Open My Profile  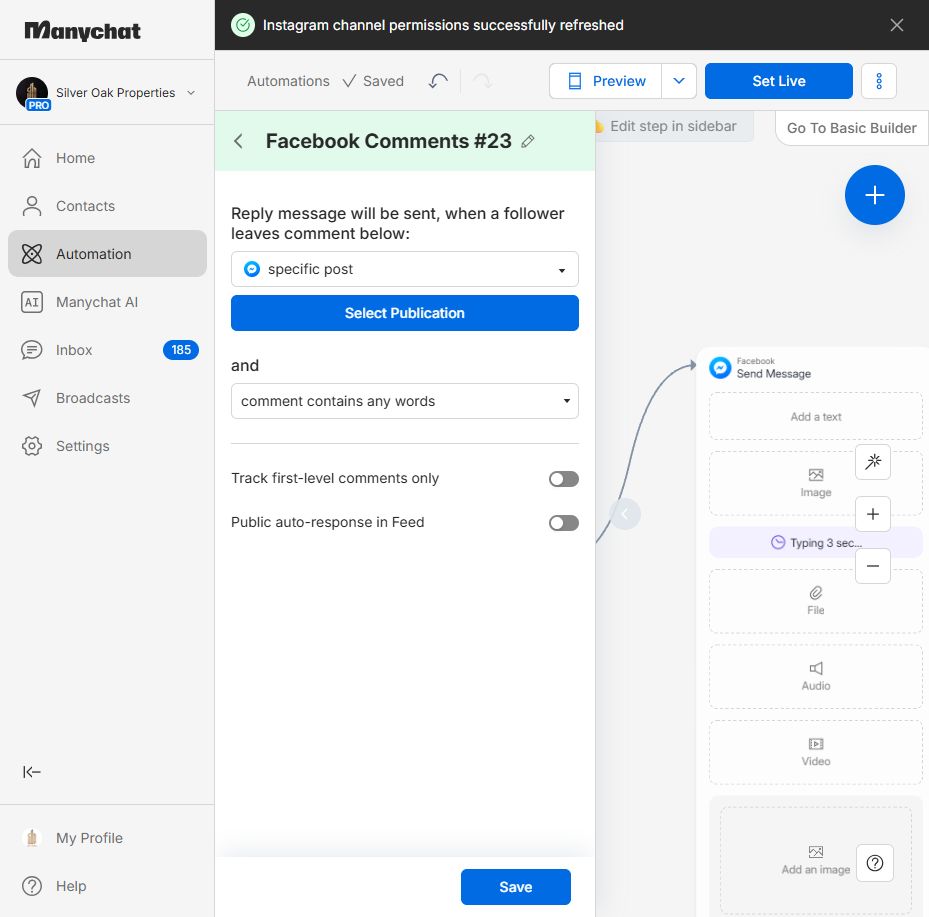click(x=107, y=838)
